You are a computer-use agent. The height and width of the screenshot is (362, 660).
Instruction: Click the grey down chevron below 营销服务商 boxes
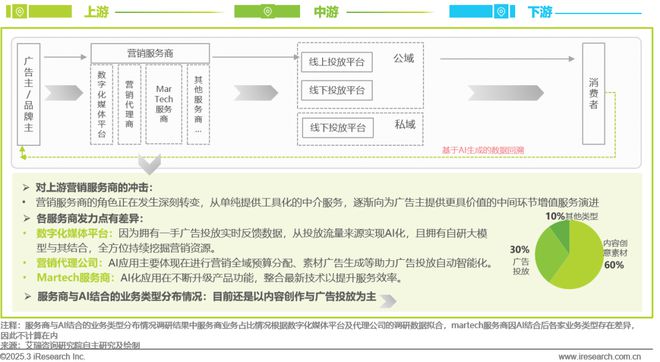149,164
